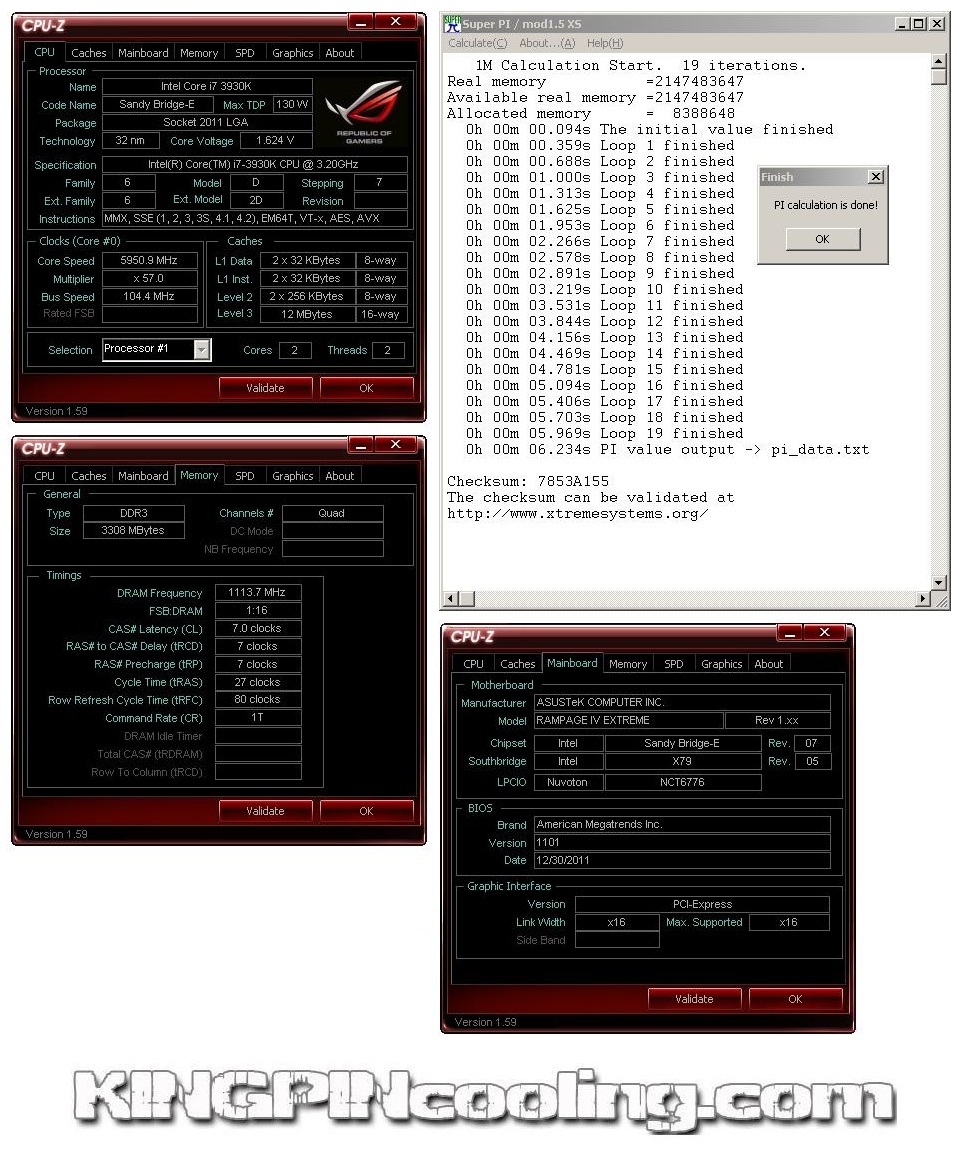
Task: Click Validate in Memory tab window
Action: 265,811
